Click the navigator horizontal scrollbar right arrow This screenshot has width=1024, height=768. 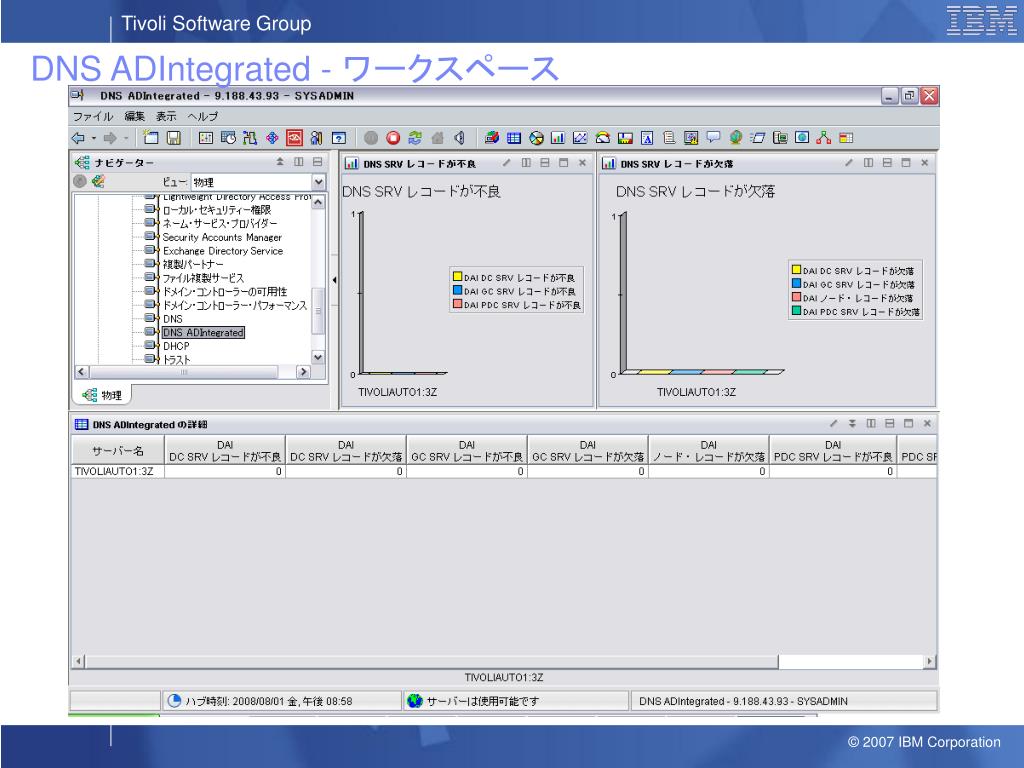[303, 372]
